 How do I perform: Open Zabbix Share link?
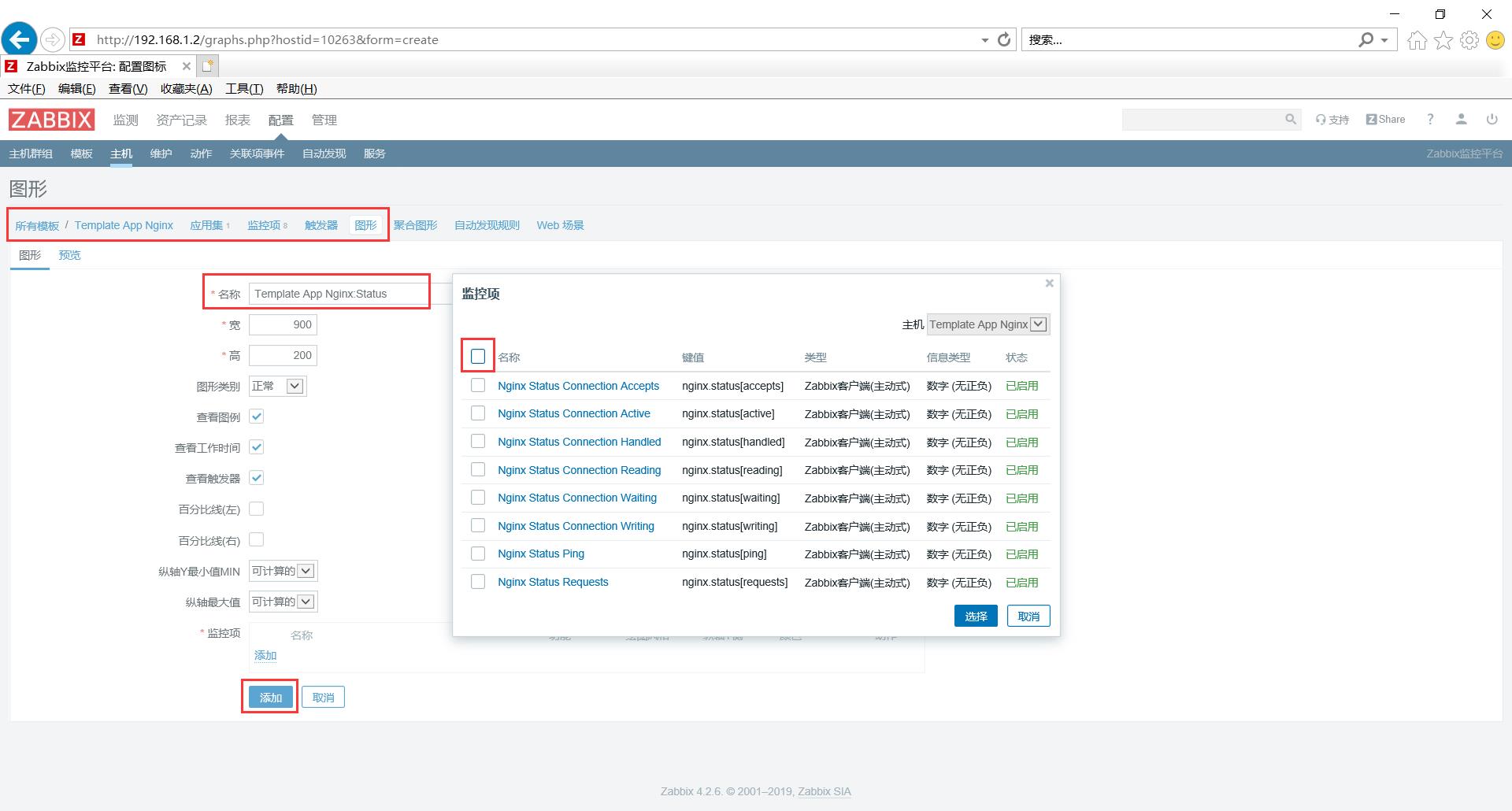[x=1385, y=120]
